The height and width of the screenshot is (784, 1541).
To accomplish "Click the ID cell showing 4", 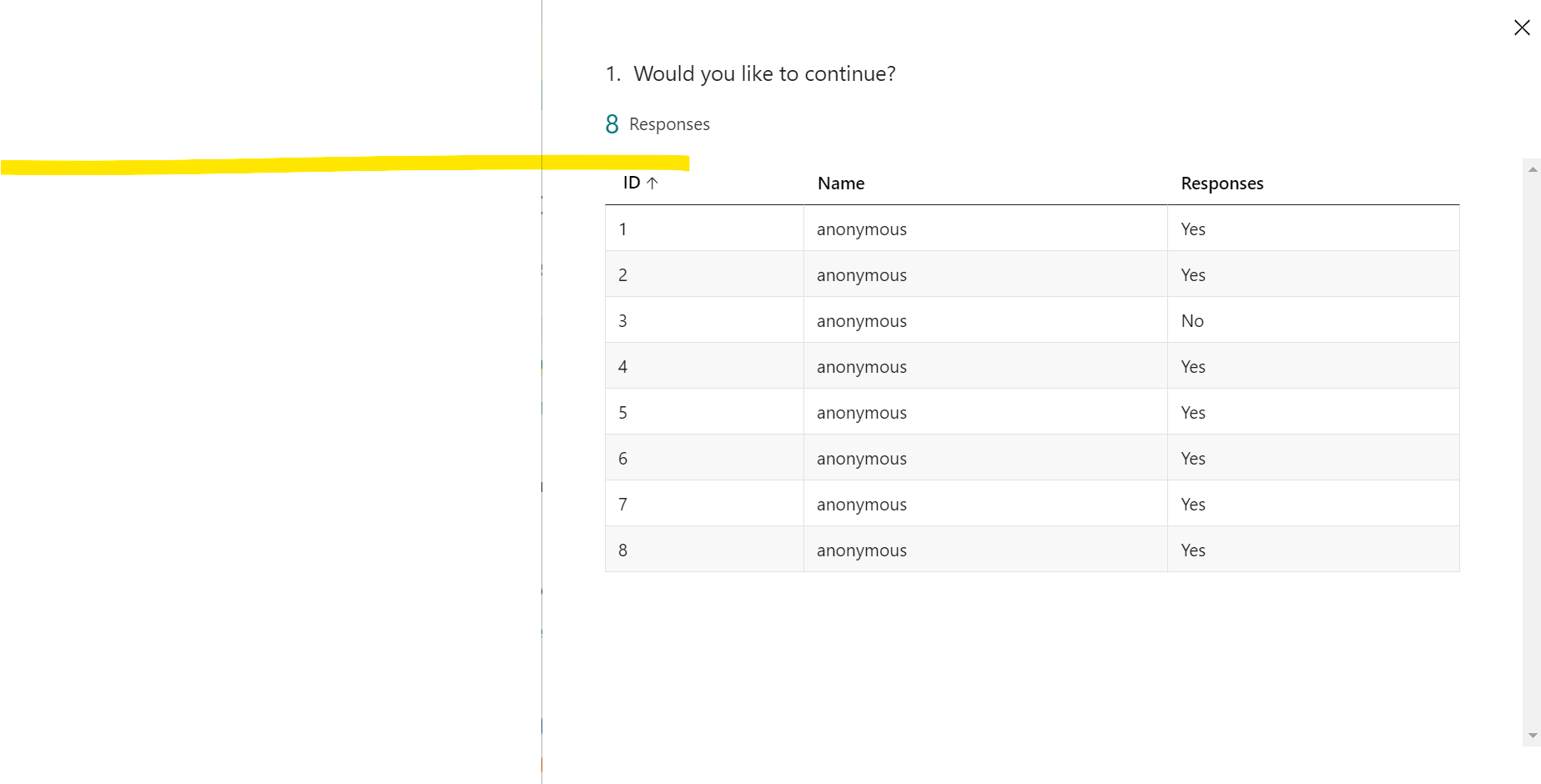I will (x=622, y=366).
